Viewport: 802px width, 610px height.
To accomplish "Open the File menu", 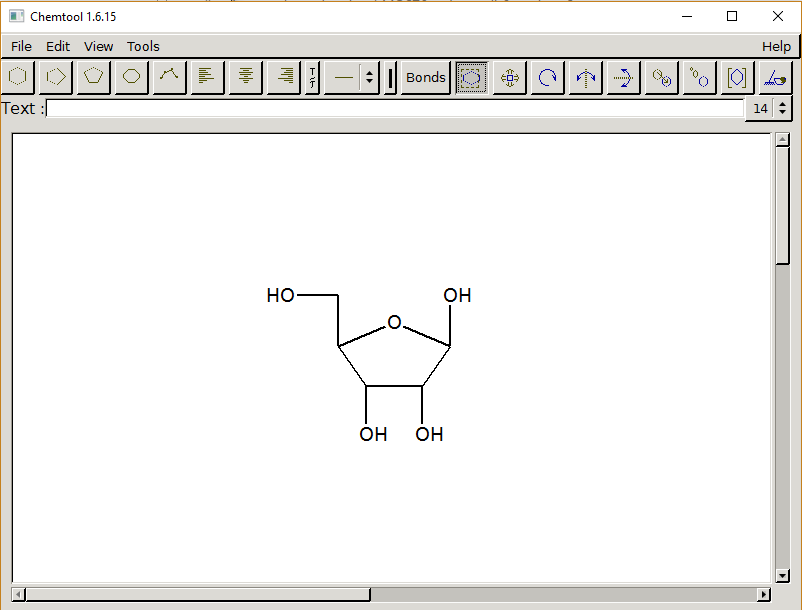I will pos(20,46).
